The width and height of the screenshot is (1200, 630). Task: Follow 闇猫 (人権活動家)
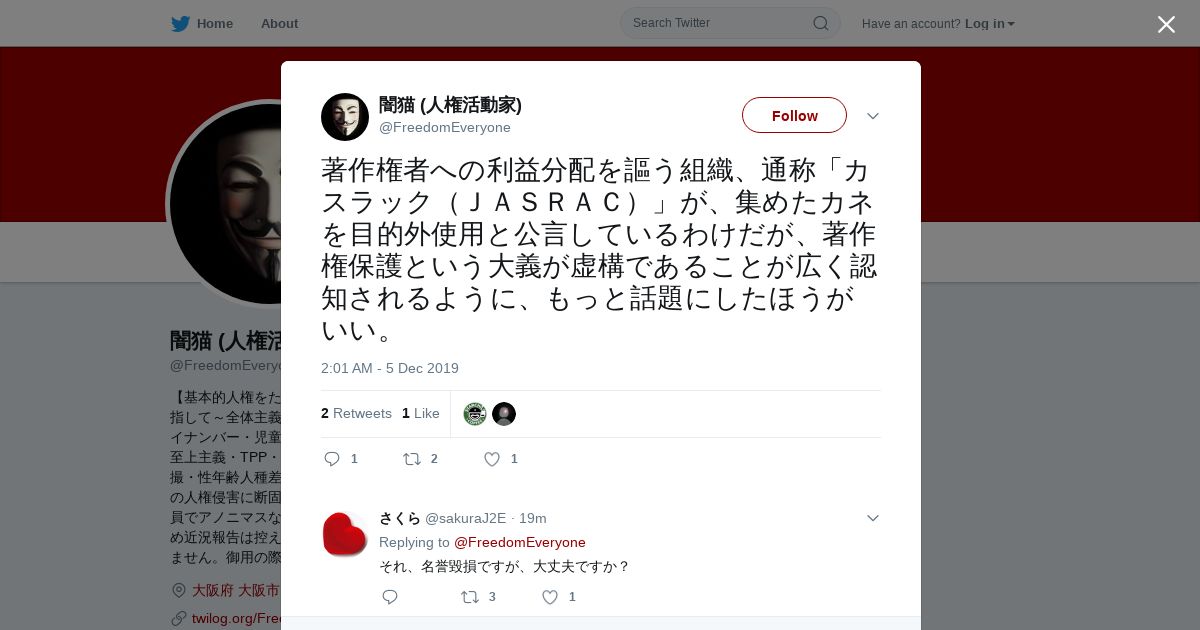coord(794,115)
